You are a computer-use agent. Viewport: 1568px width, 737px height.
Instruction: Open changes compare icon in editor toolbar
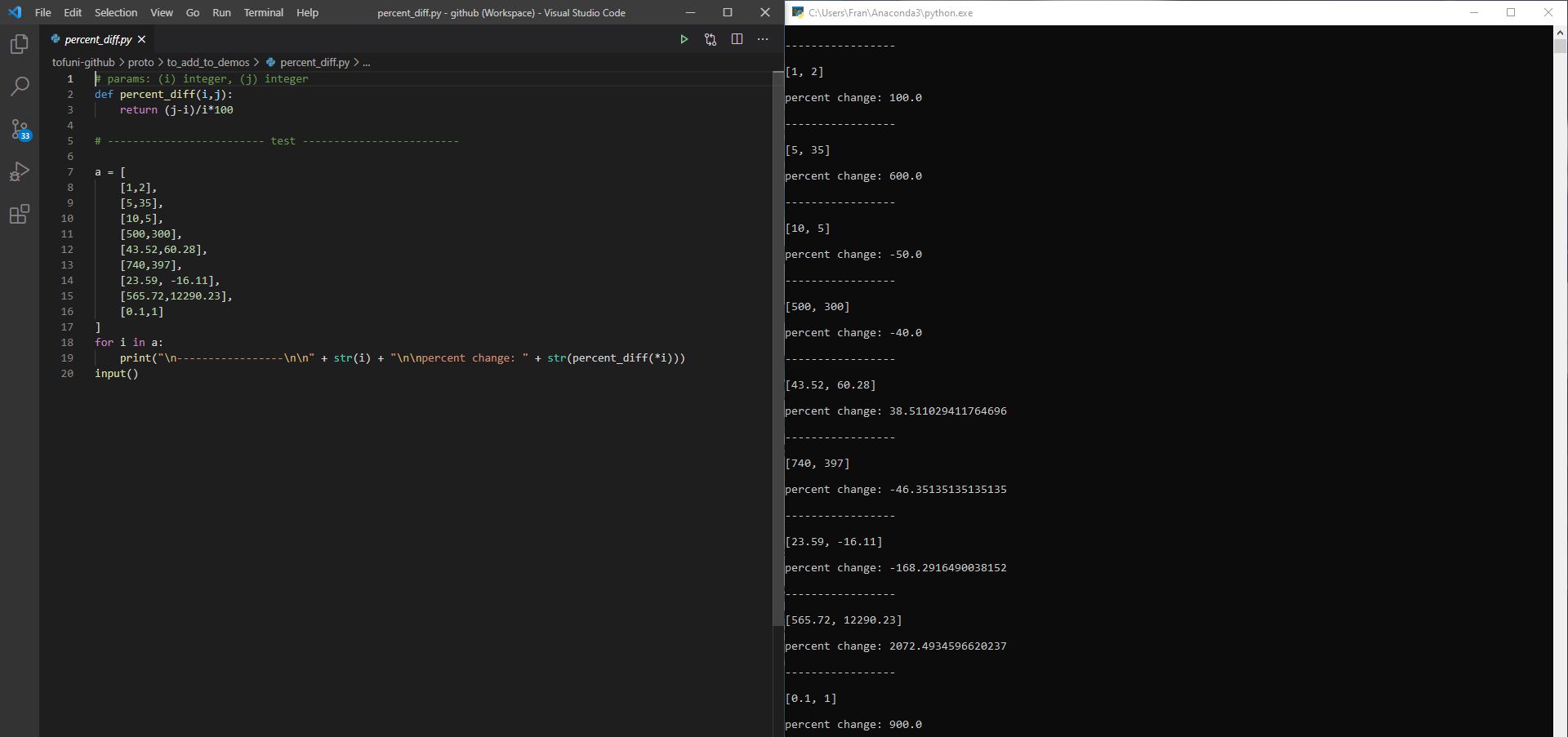(x=710, y=39)
